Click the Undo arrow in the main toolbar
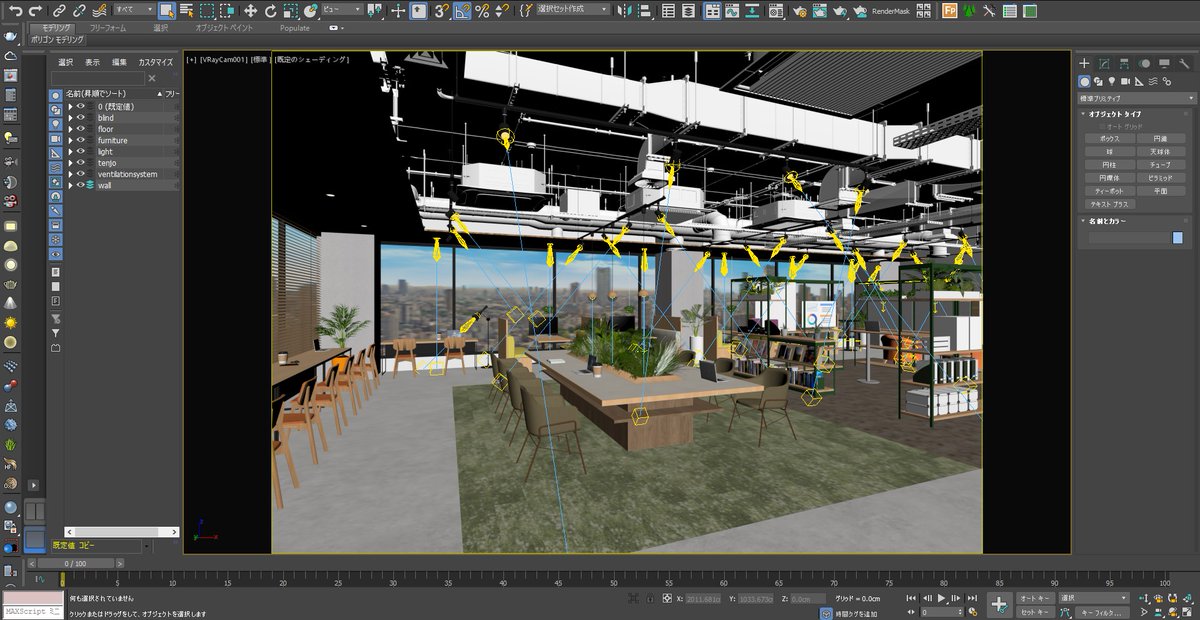1200x620 pixels. [16, 11]
